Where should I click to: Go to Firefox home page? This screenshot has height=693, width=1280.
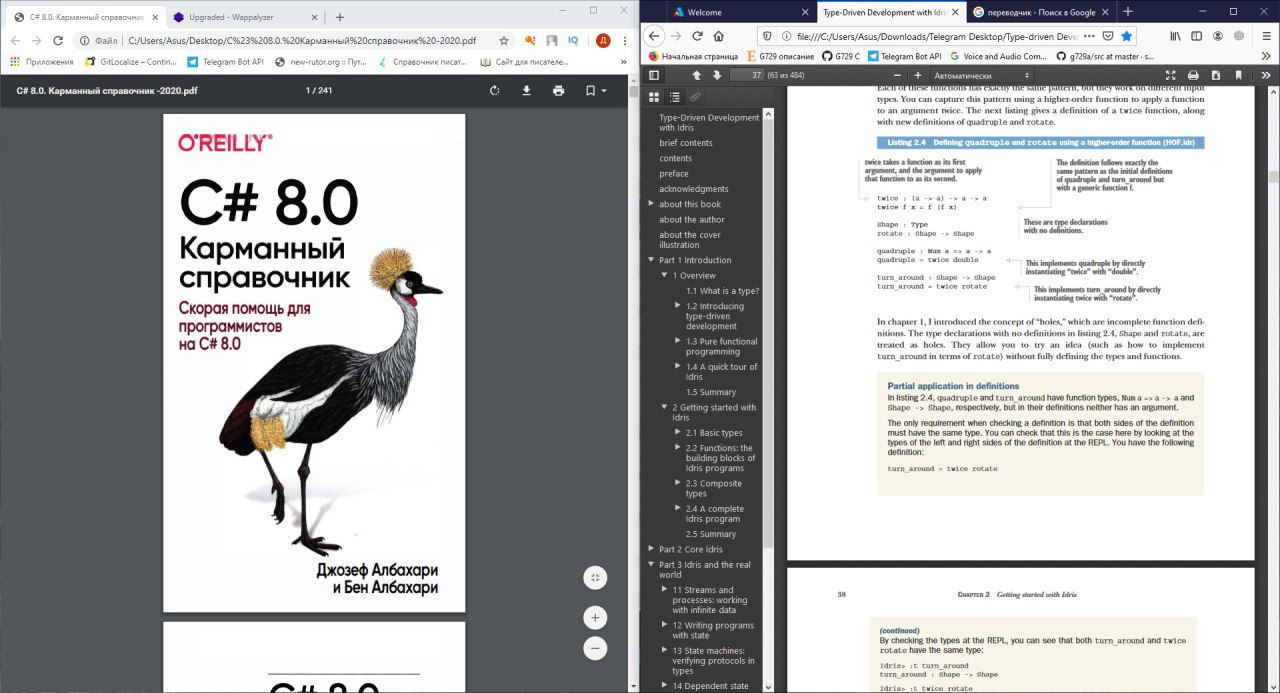[x=720, y=36]
